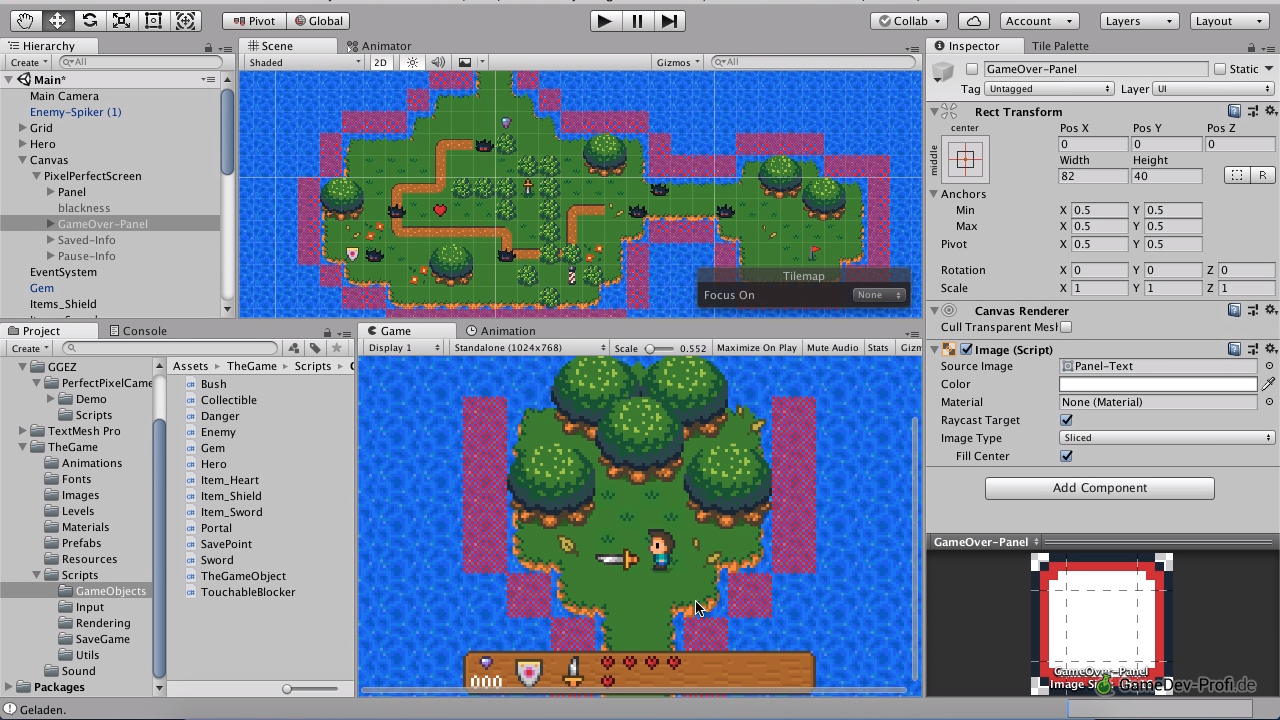Enable the GameOver-Panel active checkbox
The image size is (1280, 720).
972,69
